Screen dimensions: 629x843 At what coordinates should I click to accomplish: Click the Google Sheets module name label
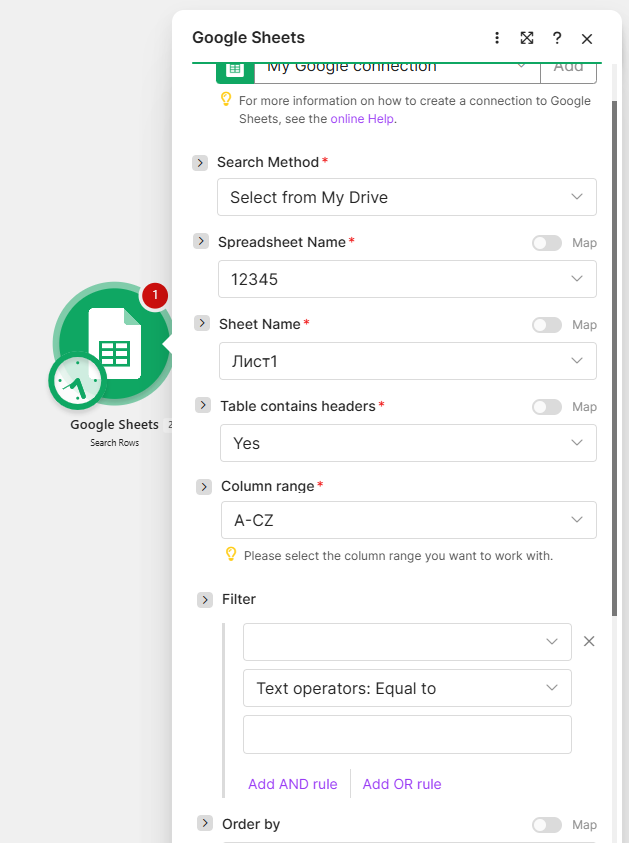coord(115,425)
